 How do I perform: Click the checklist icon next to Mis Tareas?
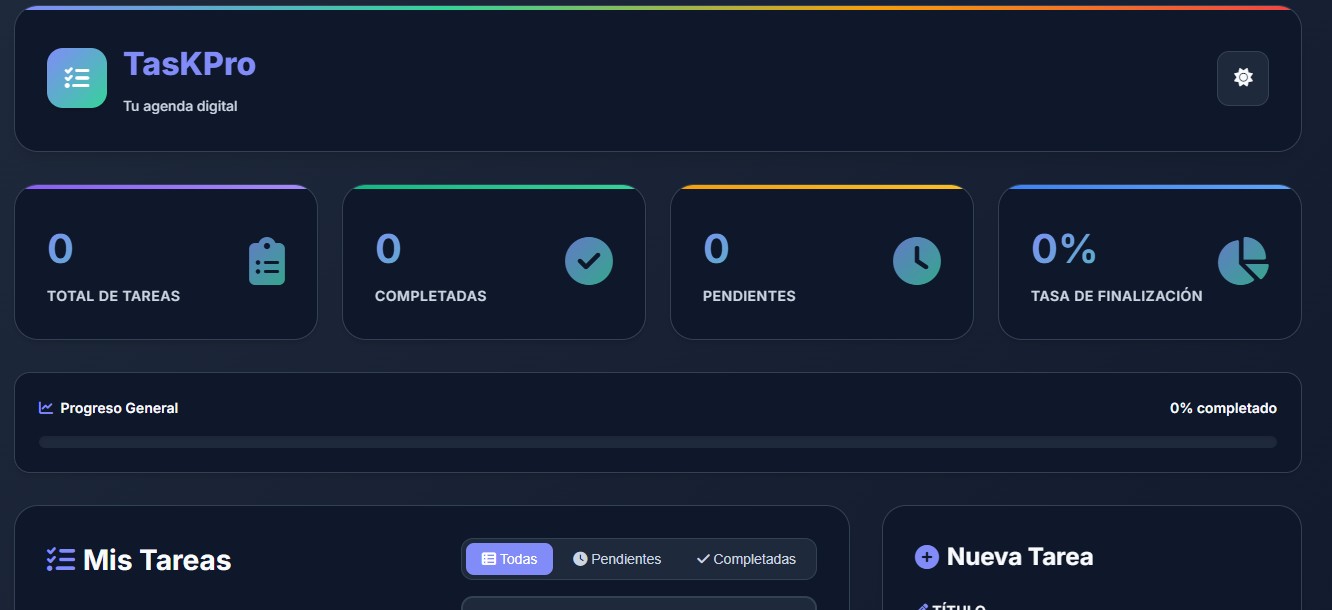tap(61, 560)
